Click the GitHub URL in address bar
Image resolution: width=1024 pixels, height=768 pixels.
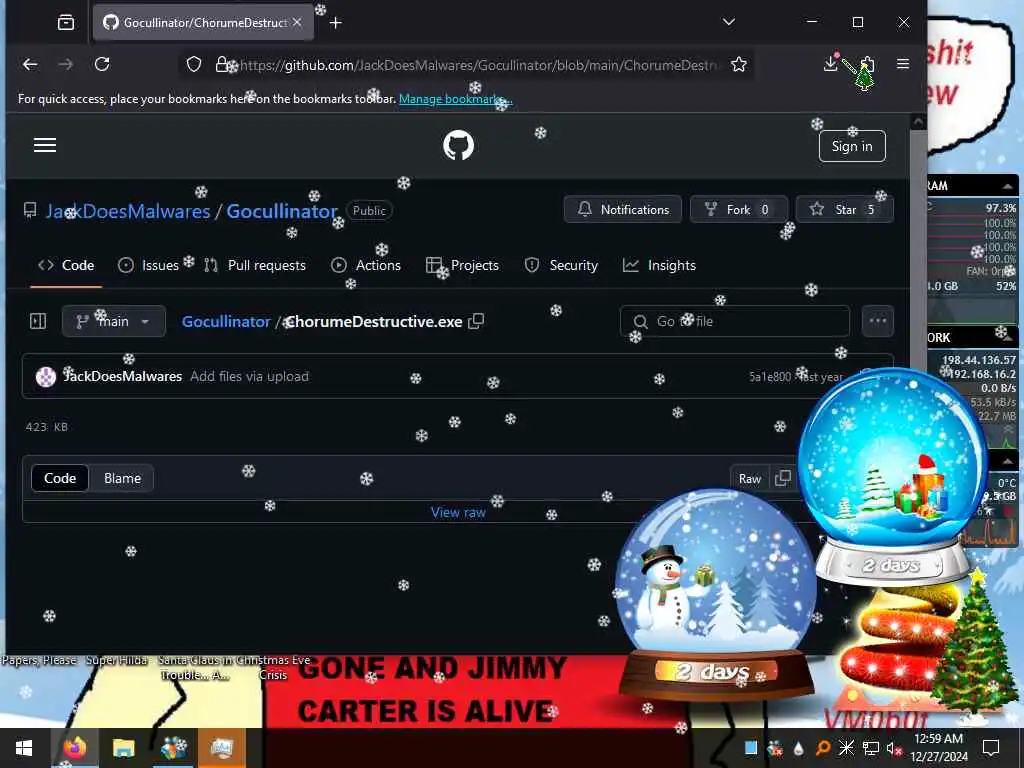pos(478,65)
